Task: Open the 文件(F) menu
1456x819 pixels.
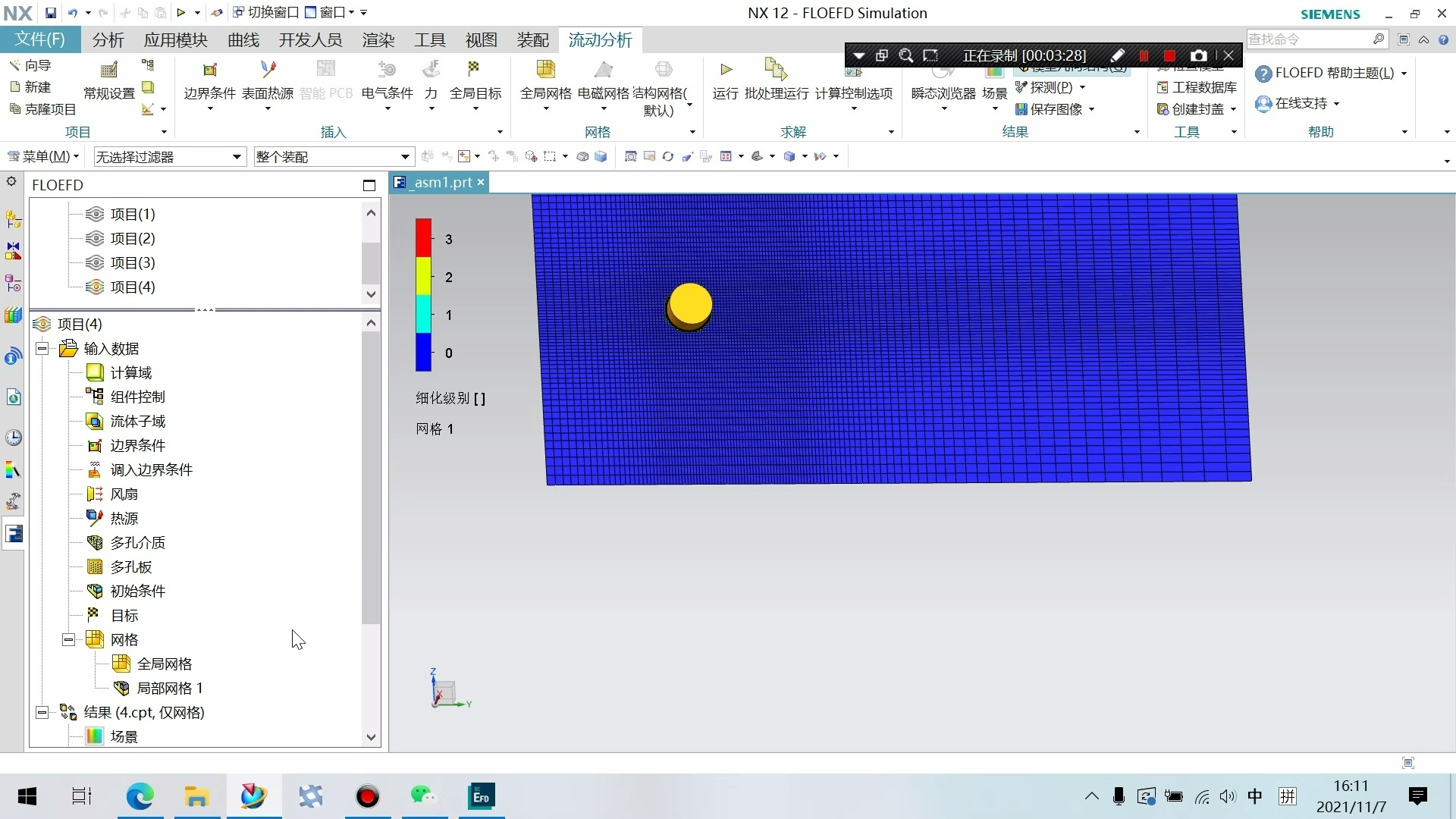Action: 40,40
